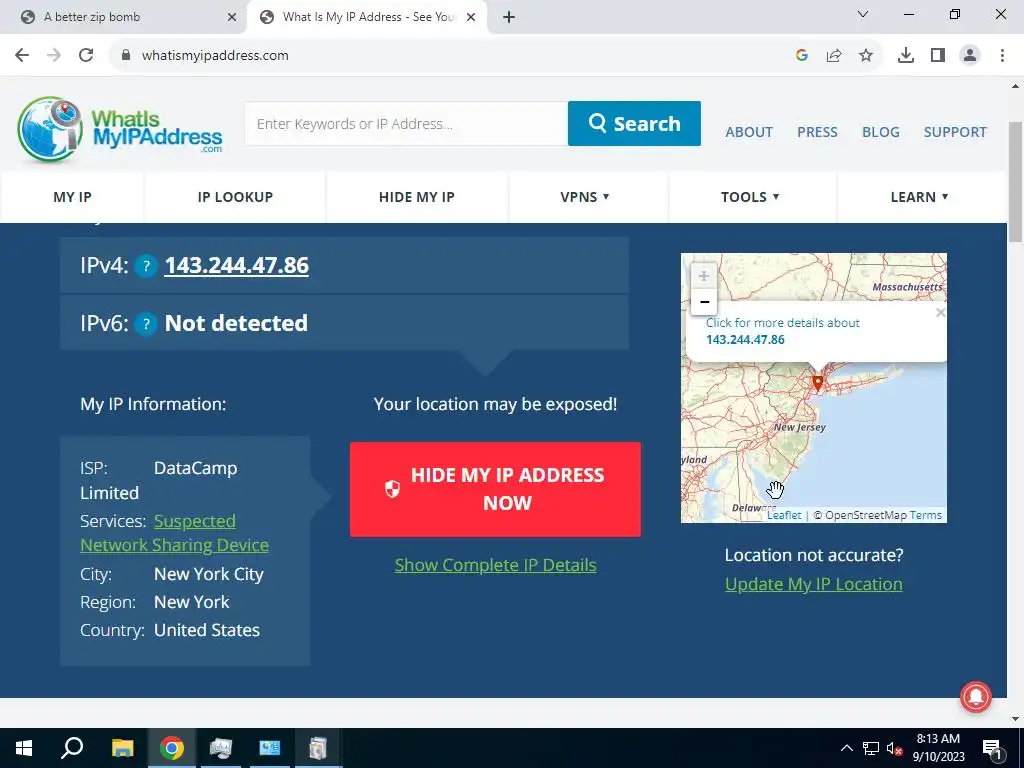1024x768 pixels.
Task: Zoom out the map with minus button
Action: coord(704,302)
